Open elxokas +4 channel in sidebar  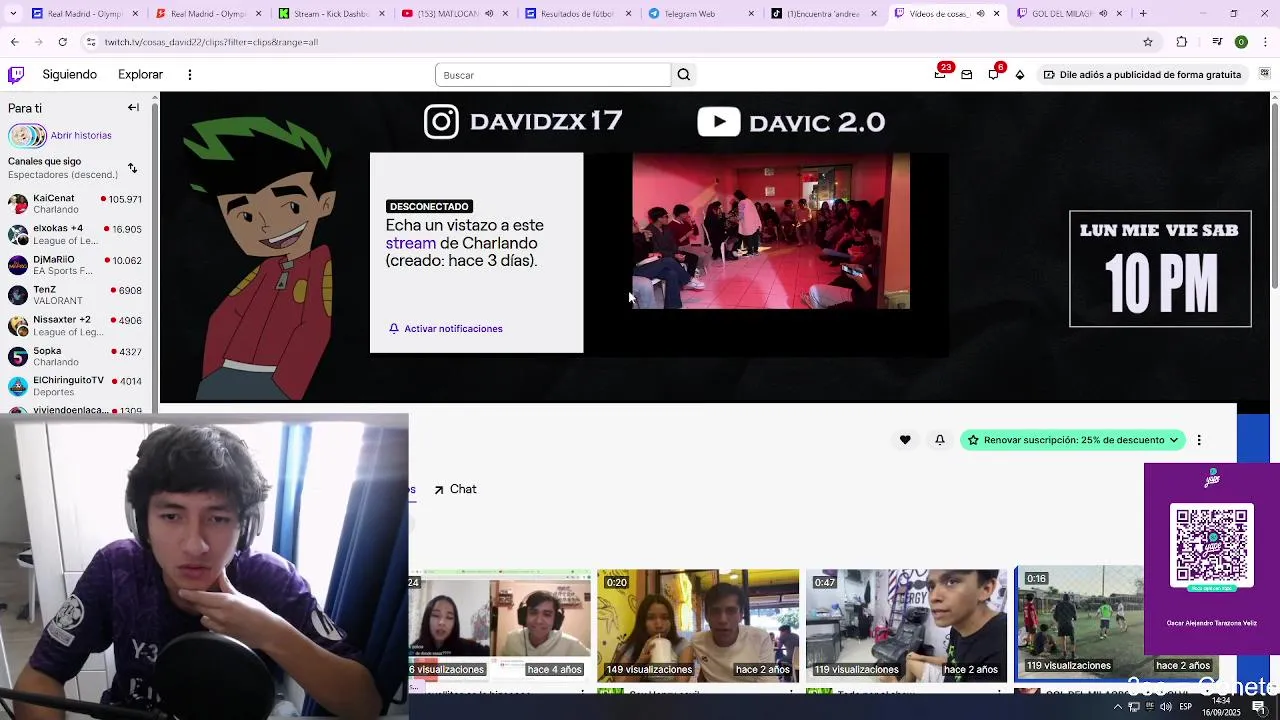pyautogui.click(x=75, y=234)
